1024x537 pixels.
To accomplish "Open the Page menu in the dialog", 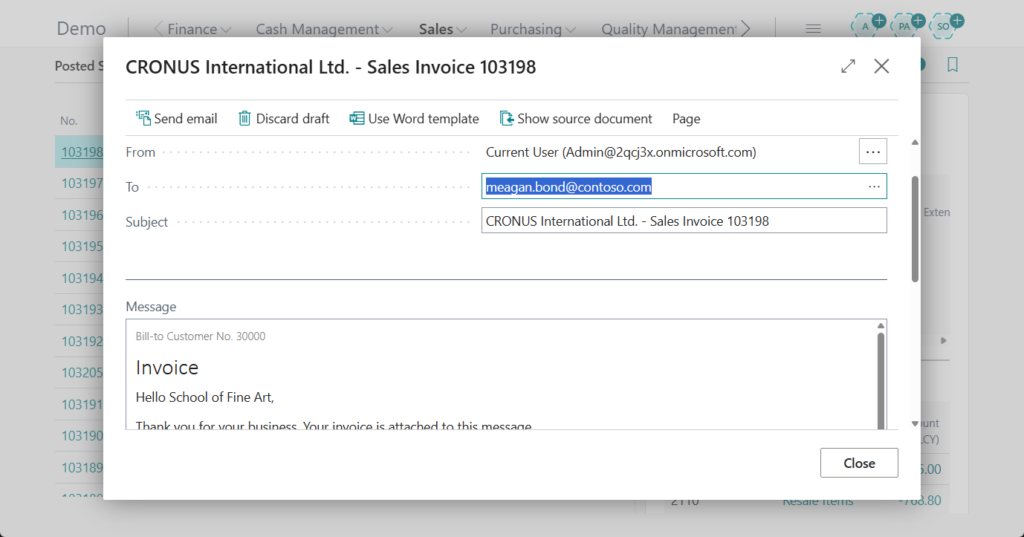I will 686,118.
